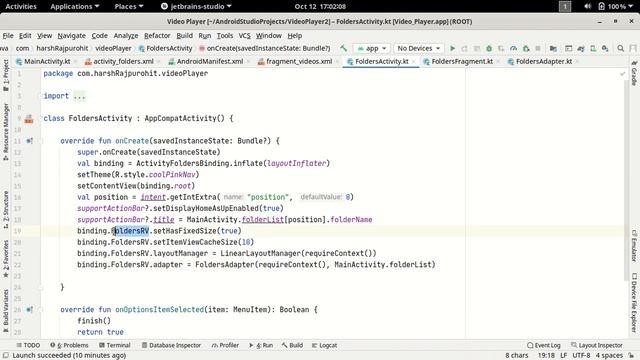Viewport: 640px width, 360px height.
Task: Open the Build menu
Action: pos(184,36)
